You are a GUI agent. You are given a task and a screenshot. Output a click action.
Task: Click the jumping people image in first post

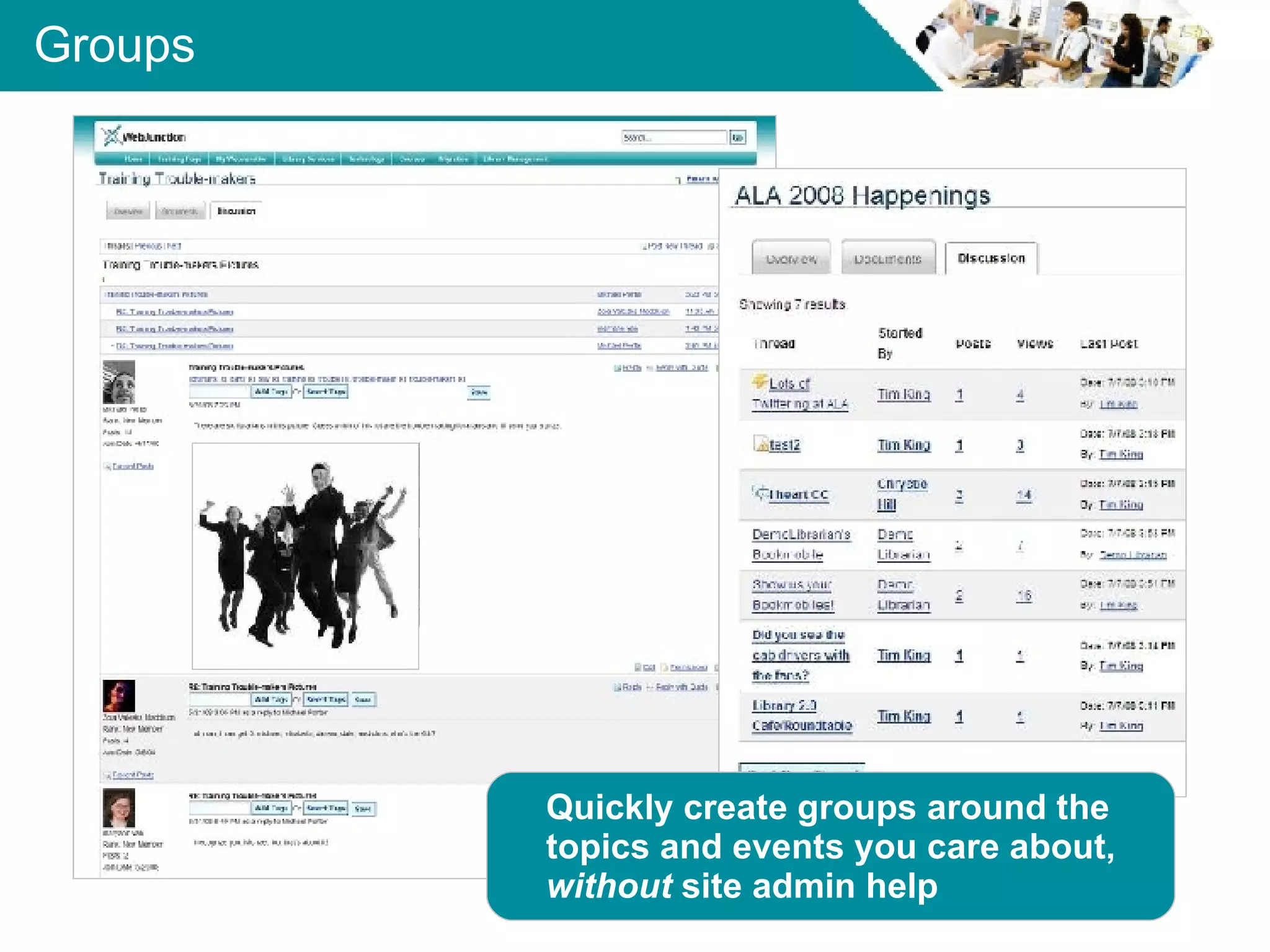305,556
